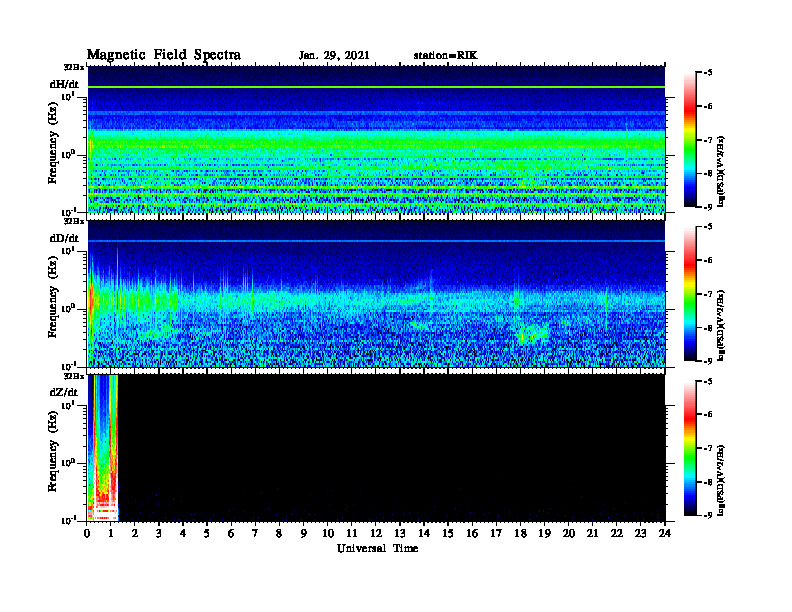Screen dimensions: 792x612
Task: Click the hour 23 tick label on the time axis
Action: coord(640,534)
